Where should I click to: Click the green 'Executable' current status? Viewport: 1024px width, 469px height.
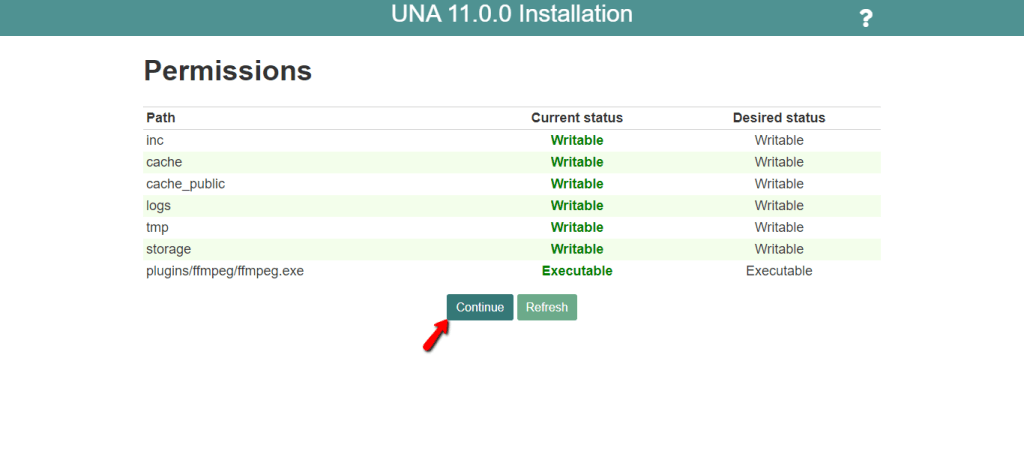click(x=577, y=271)
